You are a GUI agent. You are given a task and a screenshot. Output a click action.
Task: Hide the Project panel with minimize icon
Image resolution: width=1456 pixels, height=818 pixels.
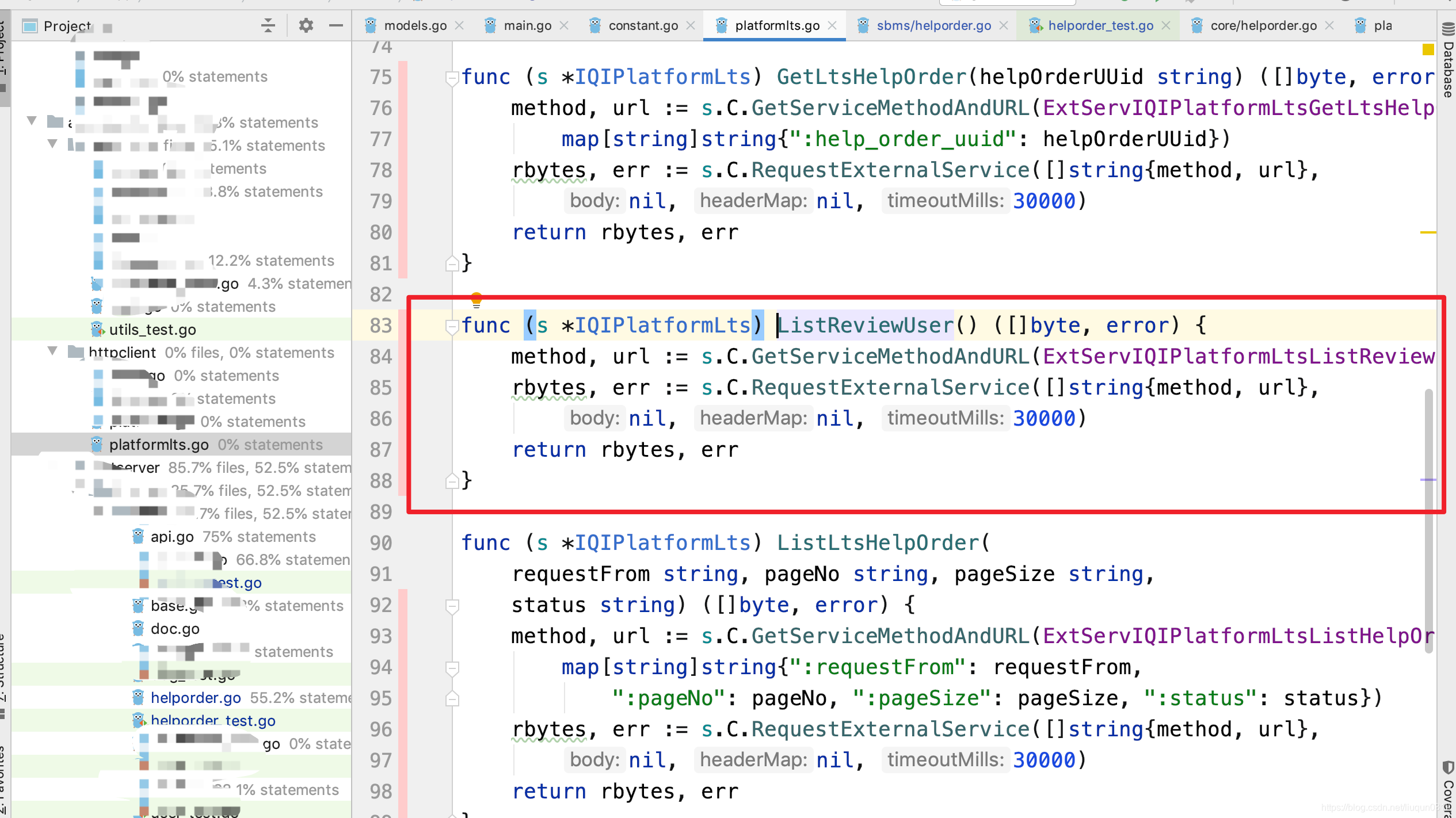336,25
